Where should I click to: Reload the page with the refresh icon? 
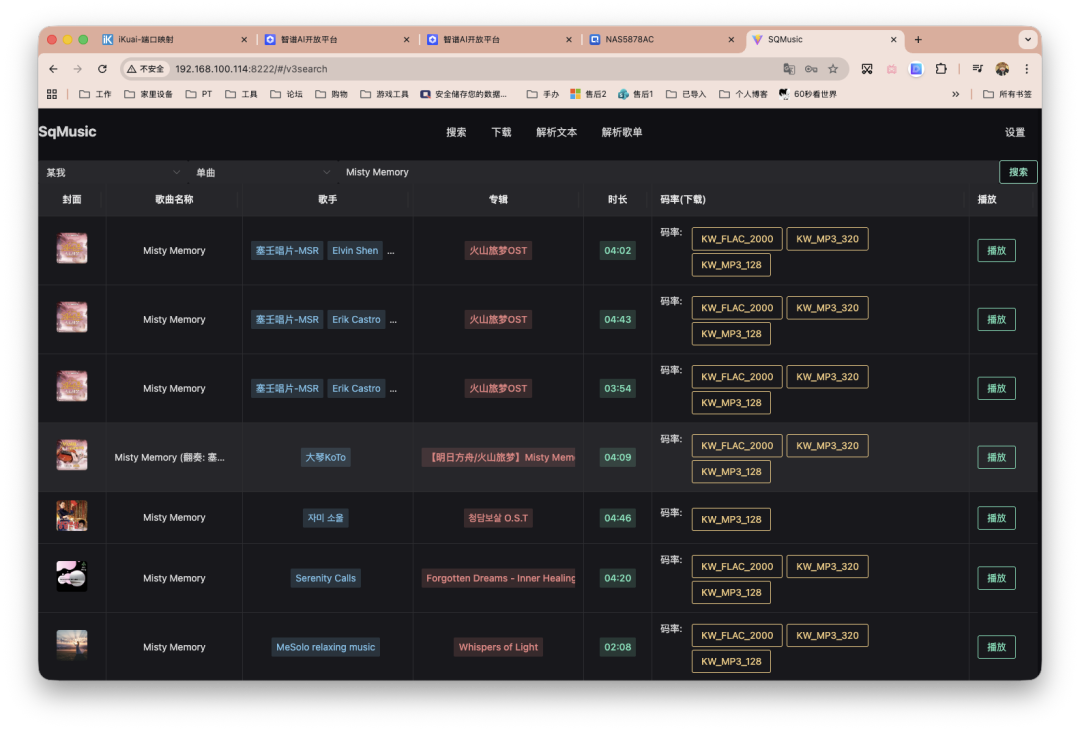pyautogui.click(x=103, y=68)
